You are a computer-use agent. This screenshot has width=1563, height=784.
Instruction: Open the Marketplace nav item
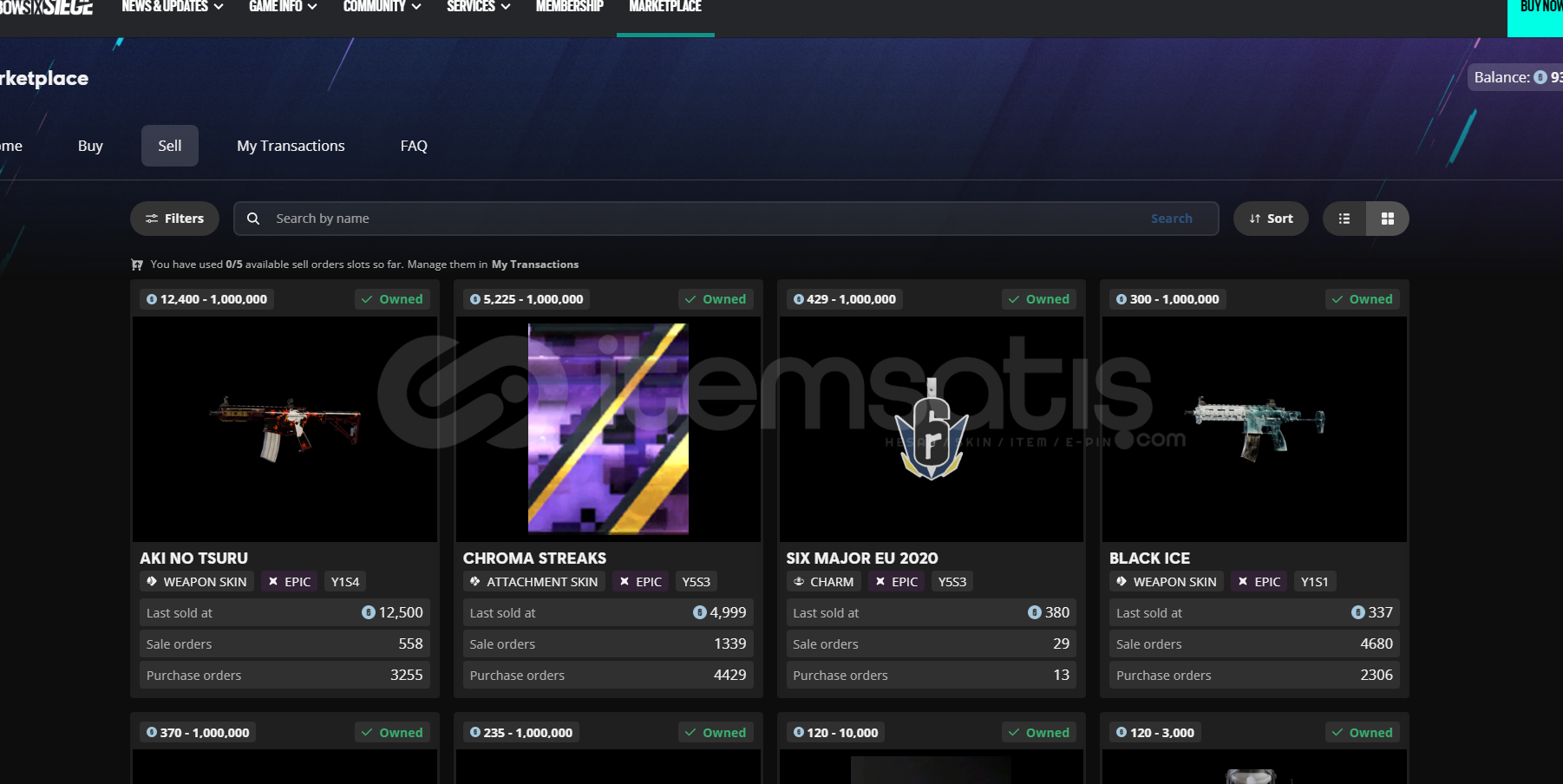[x=665, y=7]
